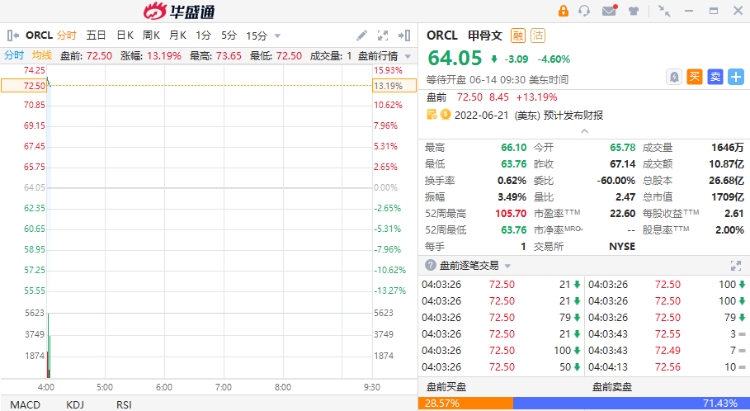This screenshot has height=411, width=750.
Task: Expand the 盘前逐笔交易 dropdown
Action: point(508,266)
